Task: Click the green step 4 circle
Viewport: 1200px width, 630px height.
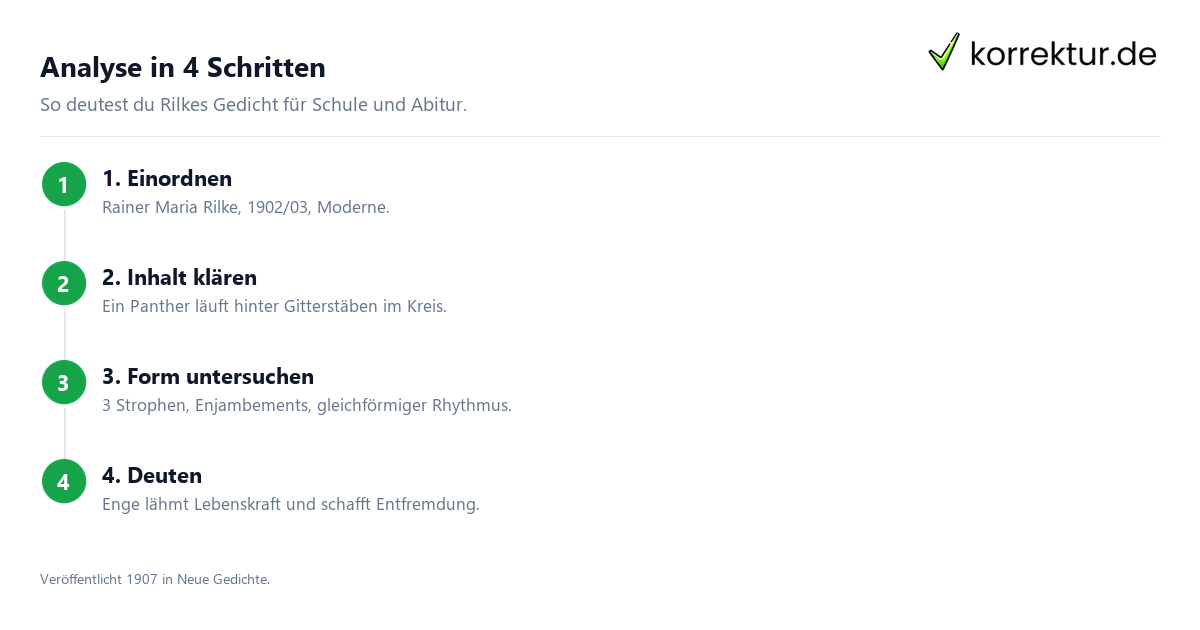Action: tap(63, 481)
